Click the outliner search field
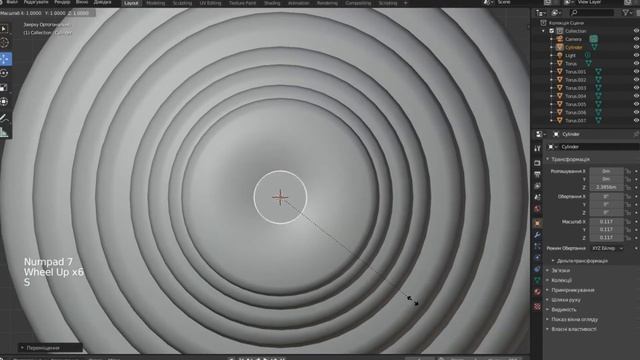Image resolution: width=640 pixels, height=360 pixels. [592, 13]
